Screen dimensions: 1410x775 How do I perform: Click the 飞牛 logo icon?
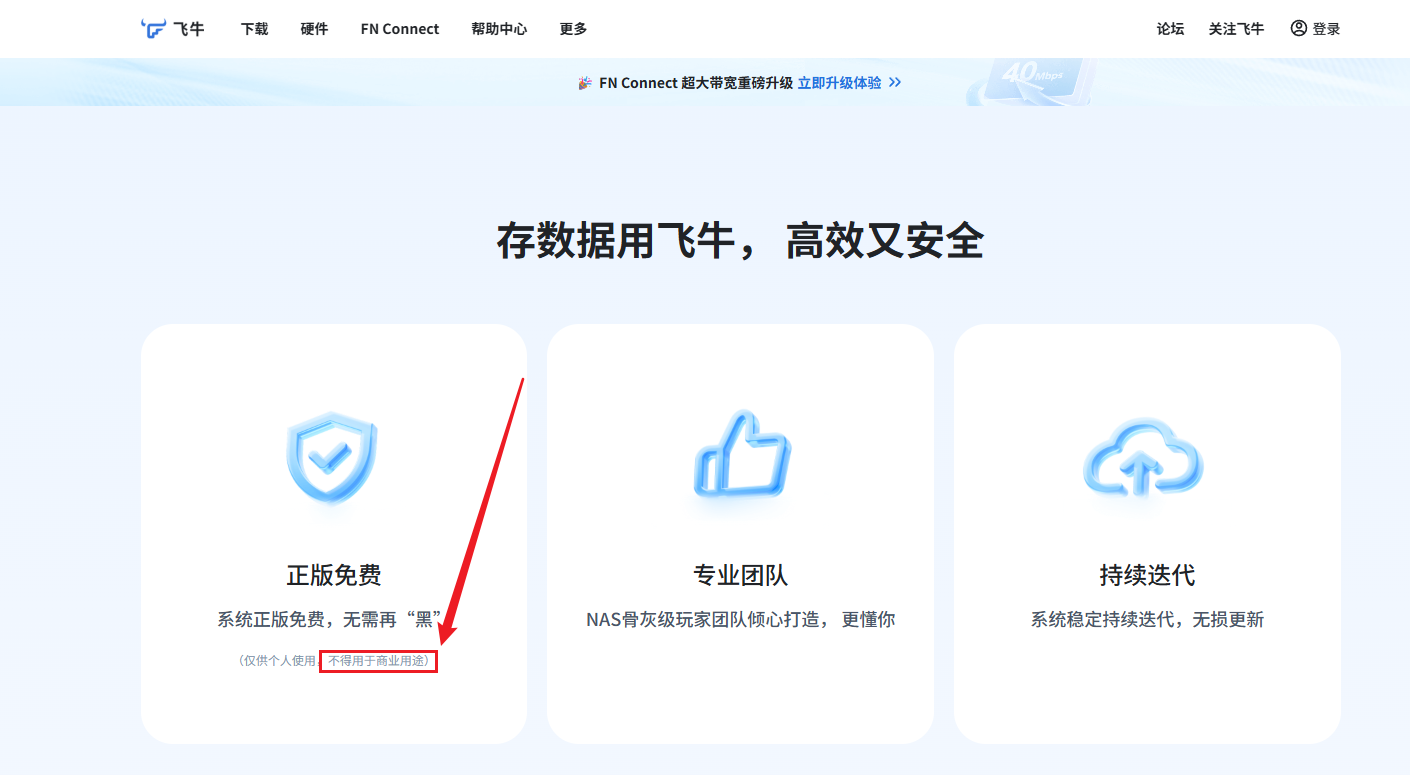tap(153, 29)
